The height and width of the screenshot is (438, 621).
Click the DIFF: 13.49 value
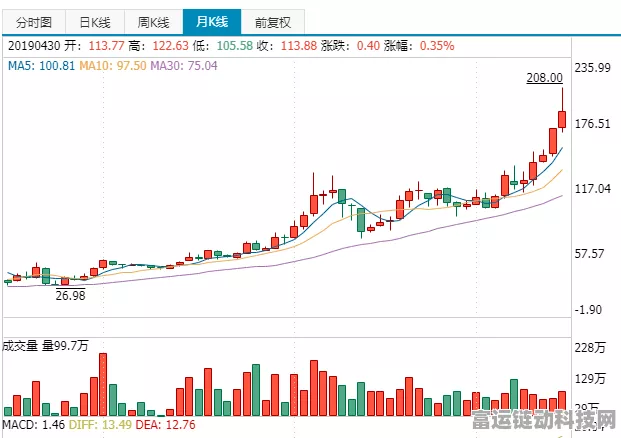pos(100,425)
